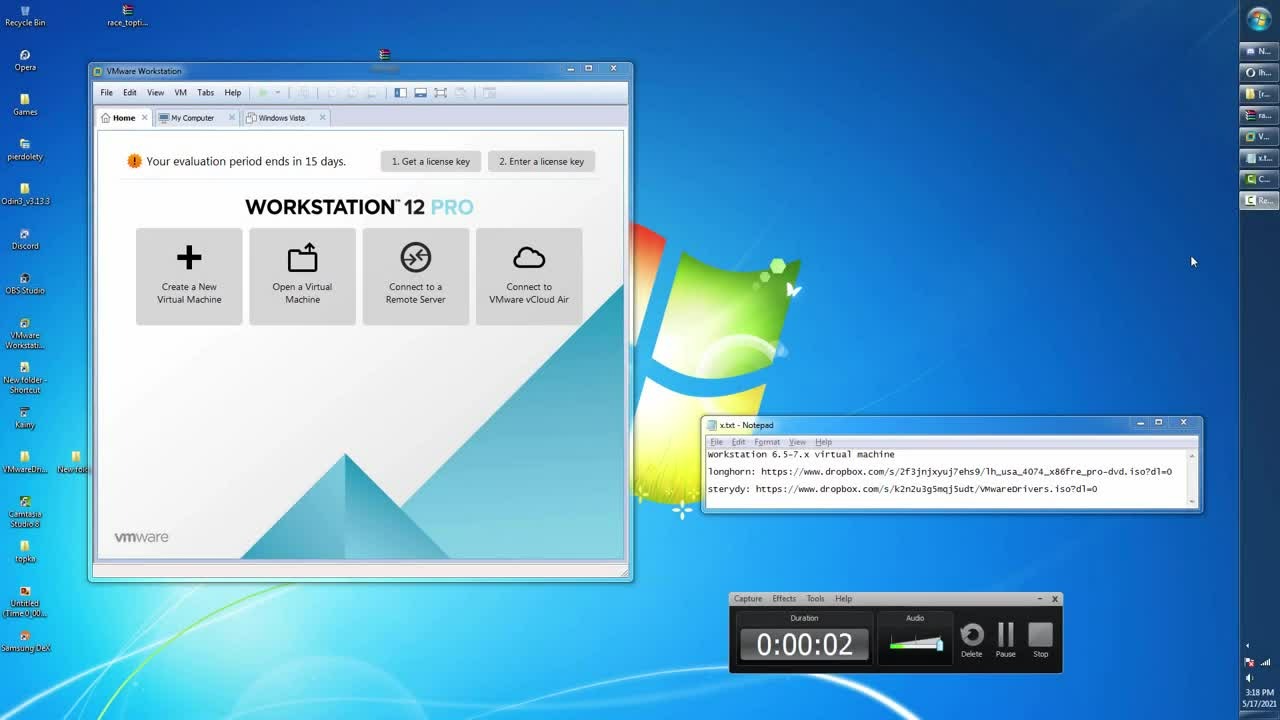This screenshot has width=1280, height=720.
Task: Click Create a New Virtual Machine tile
Action: [189, 276]
